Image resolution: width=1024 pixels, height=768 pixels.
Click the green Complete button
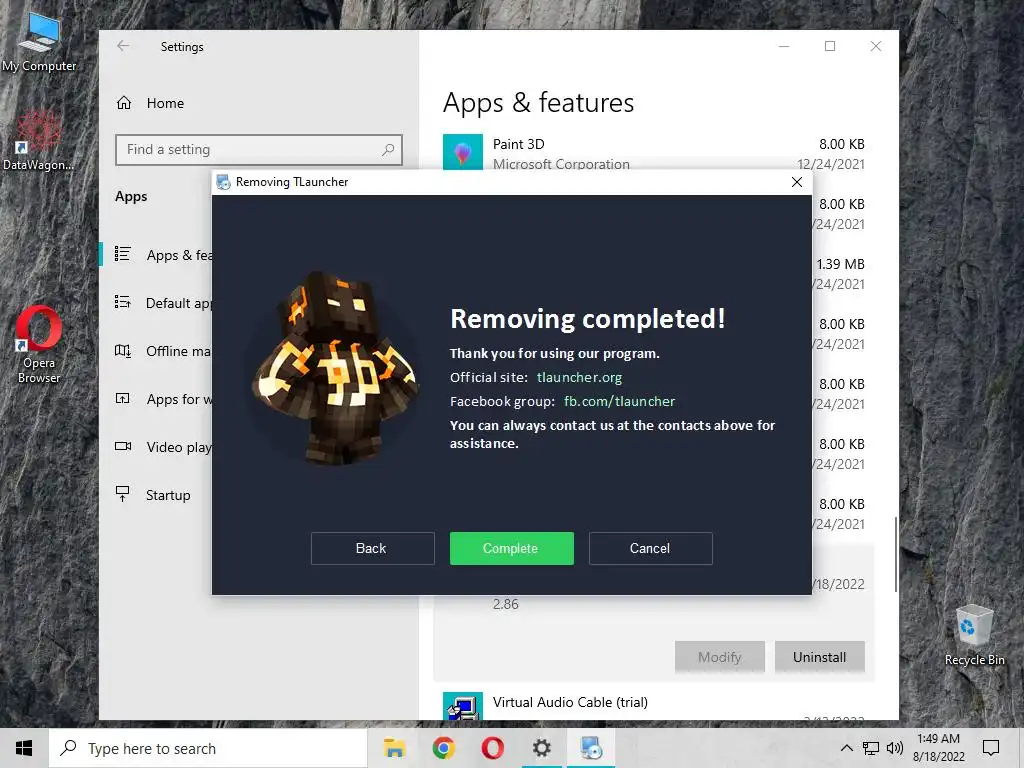tap(511, 548)
